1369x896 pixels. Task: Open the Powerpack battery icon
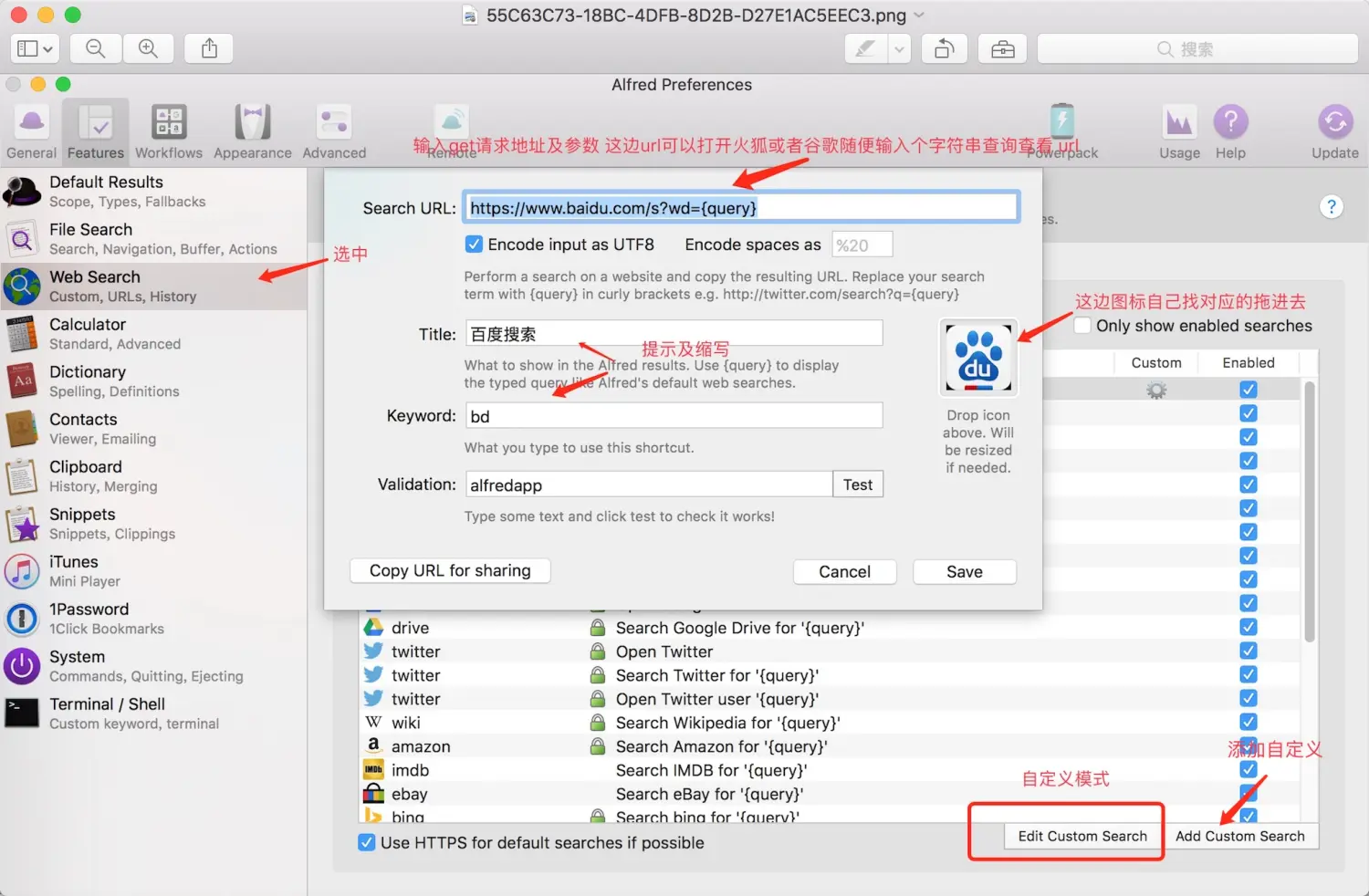click(1062, 120)
